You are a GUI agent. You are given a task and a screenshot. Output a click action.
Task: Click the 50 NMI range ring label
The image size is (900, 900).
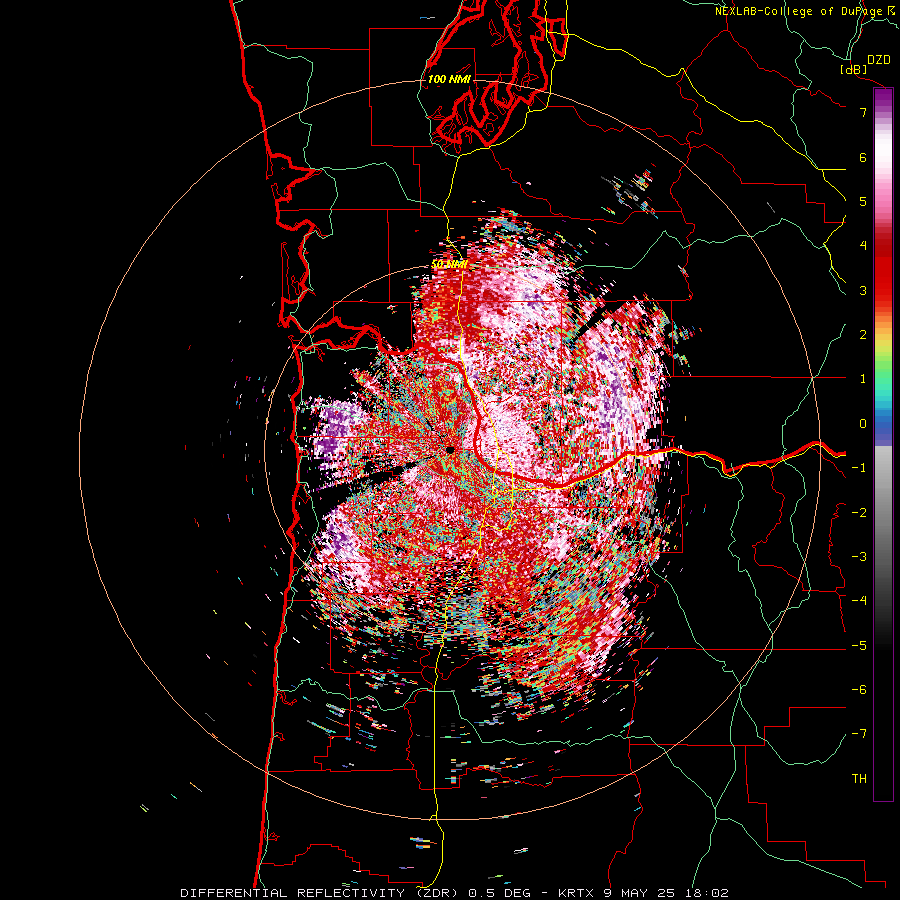coord(449,265)
